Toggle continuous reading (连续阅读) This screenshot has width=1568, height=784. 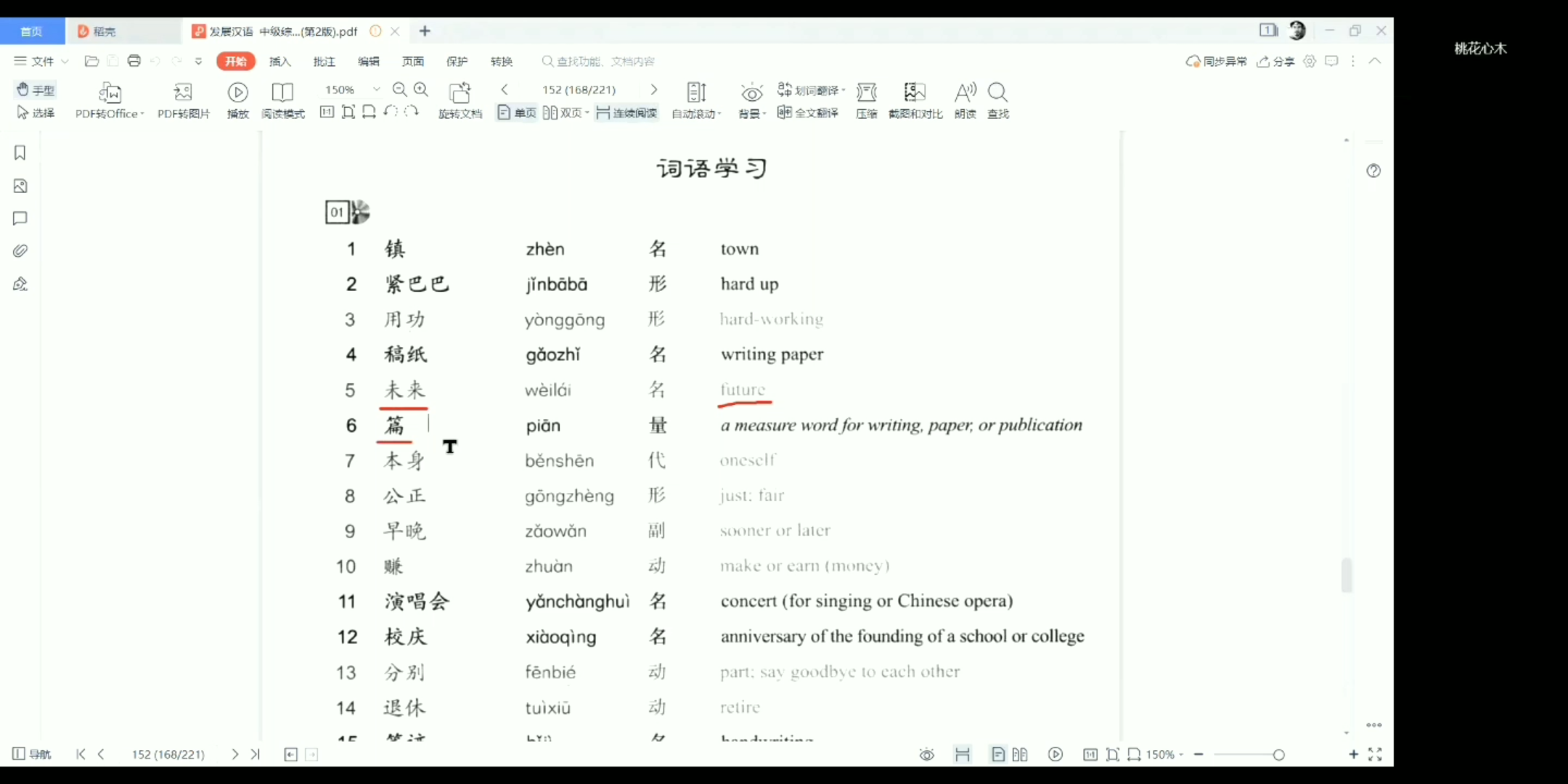(x=626, y=113)
